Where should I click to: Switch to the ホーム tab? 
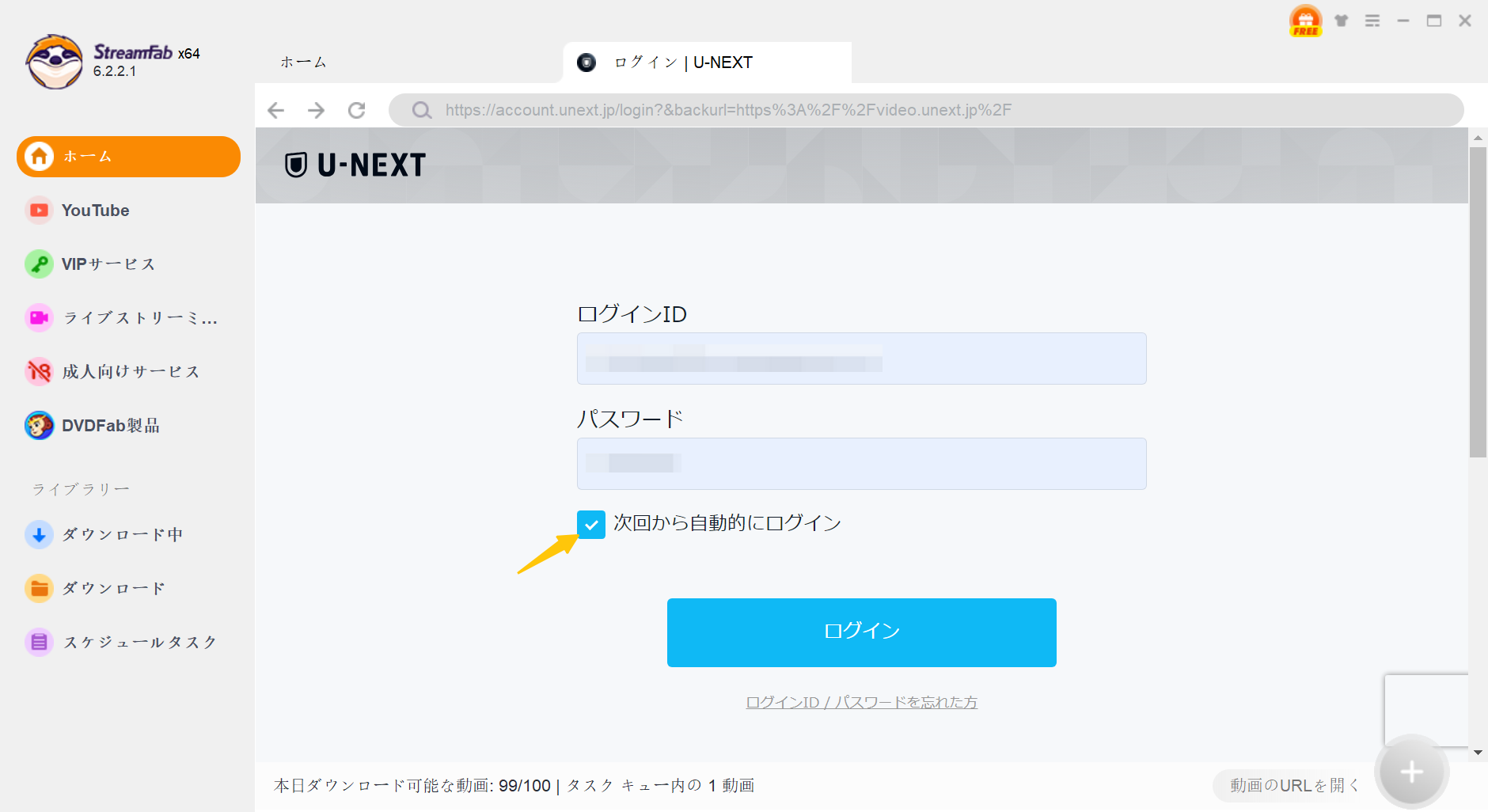(x=304, y=63)
